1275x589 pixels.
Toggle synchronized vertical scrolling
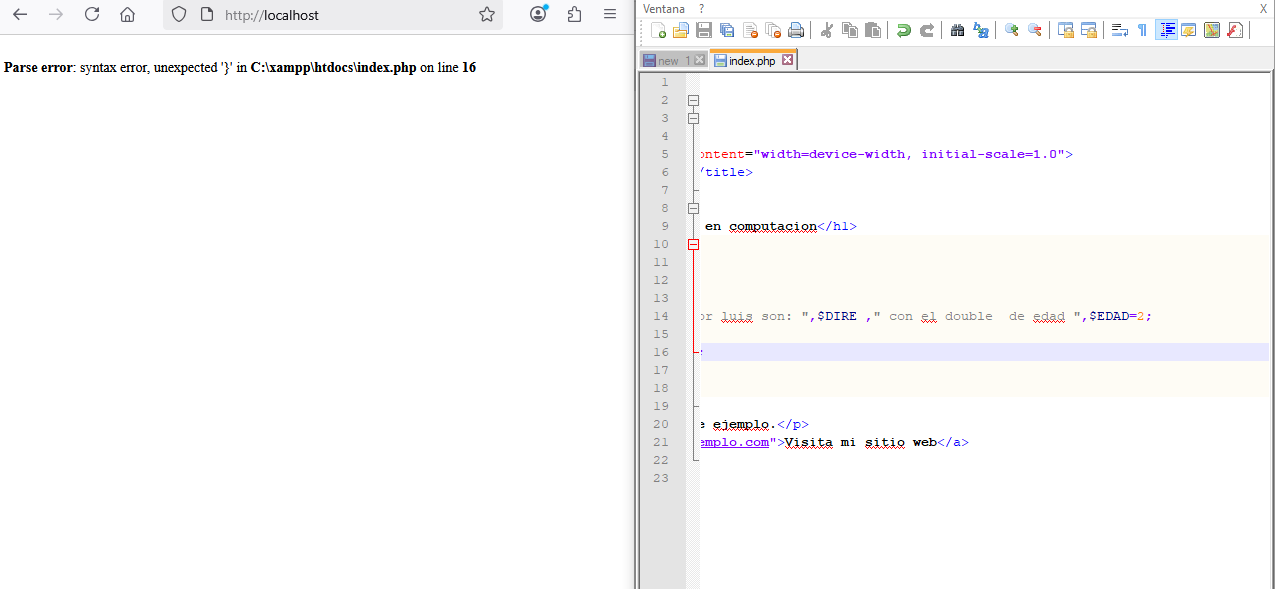click(1066, 30)
